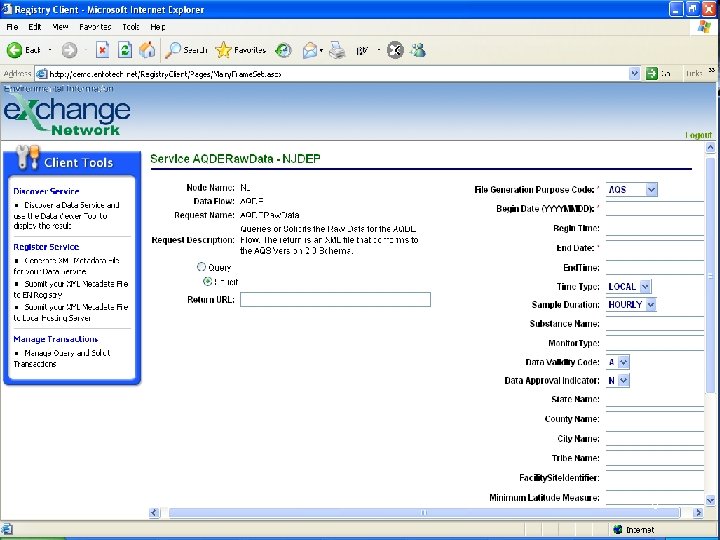
Task: Open the Favorites menu
Action: click(x=95, y=27)
